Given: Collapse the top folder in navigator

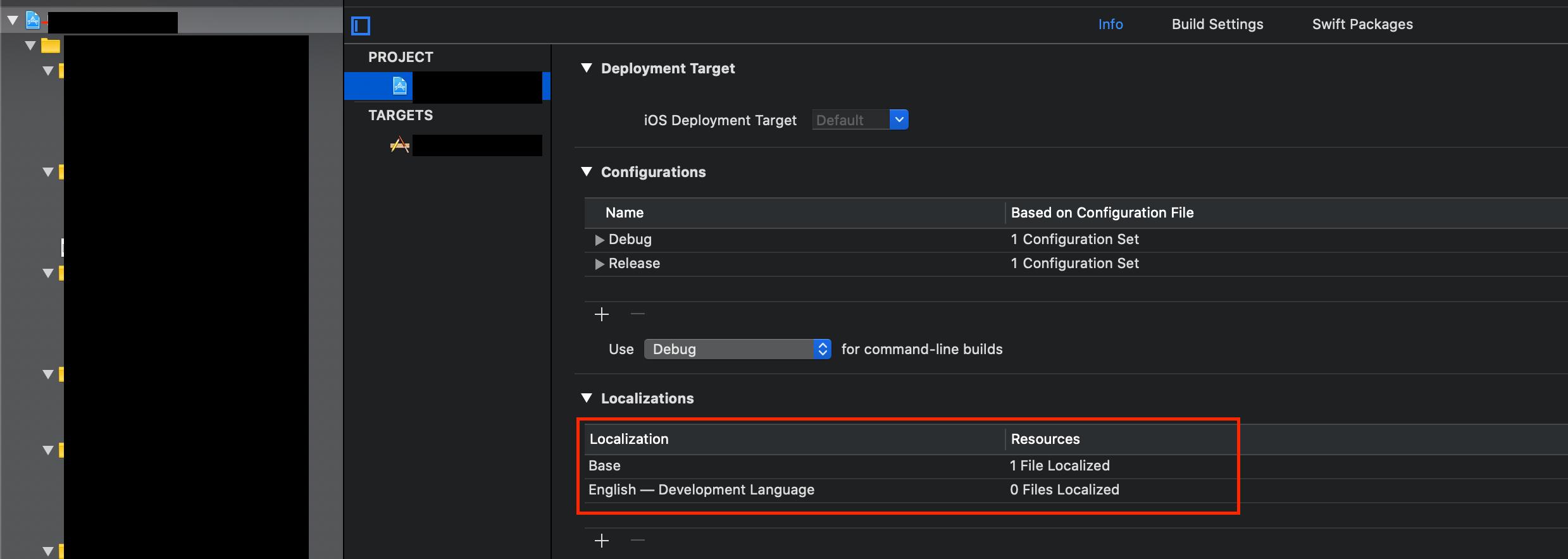Looking at the screenshot, I should point(30,46).
